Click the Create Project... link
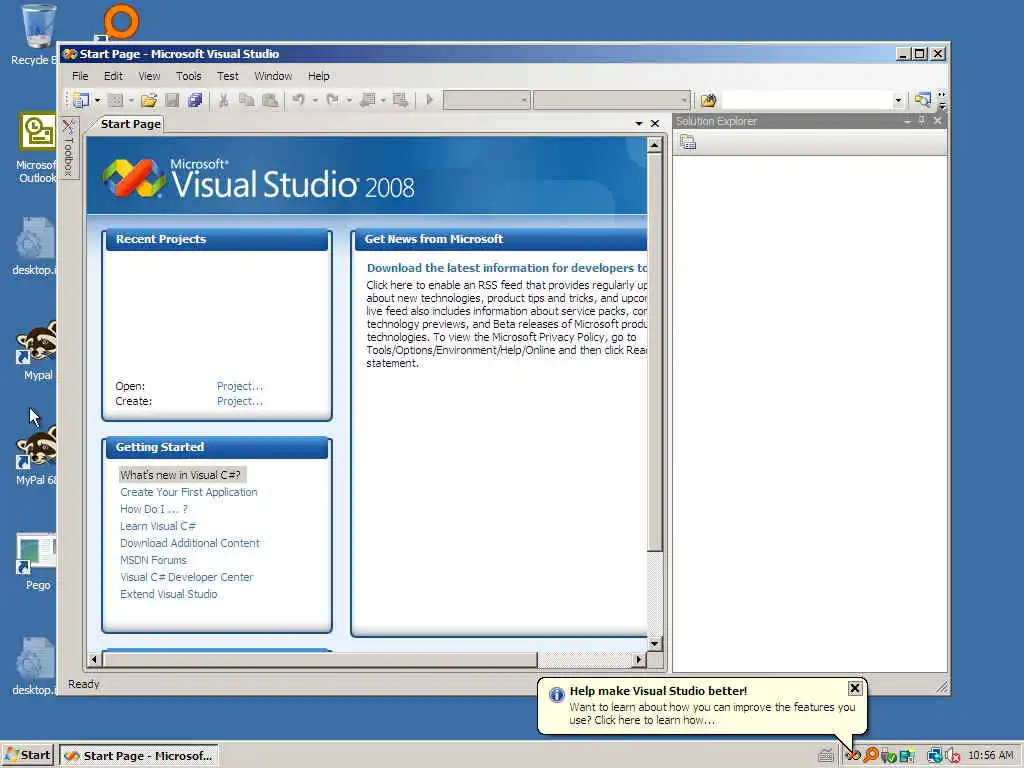Viewport: 1024px width, 768px height. (x=240, y=401)
